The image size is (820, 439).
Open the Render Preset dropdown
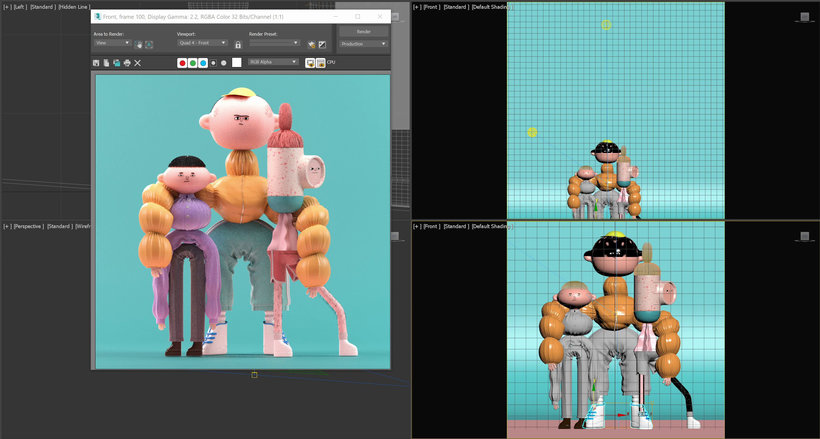tap(274, 43)
